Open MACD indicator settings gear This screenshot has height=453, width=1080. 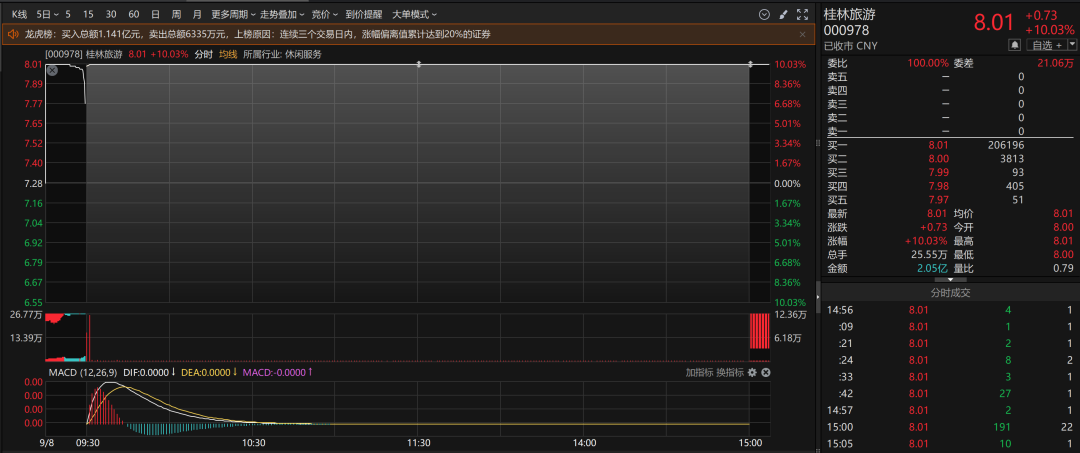(752, 372)
